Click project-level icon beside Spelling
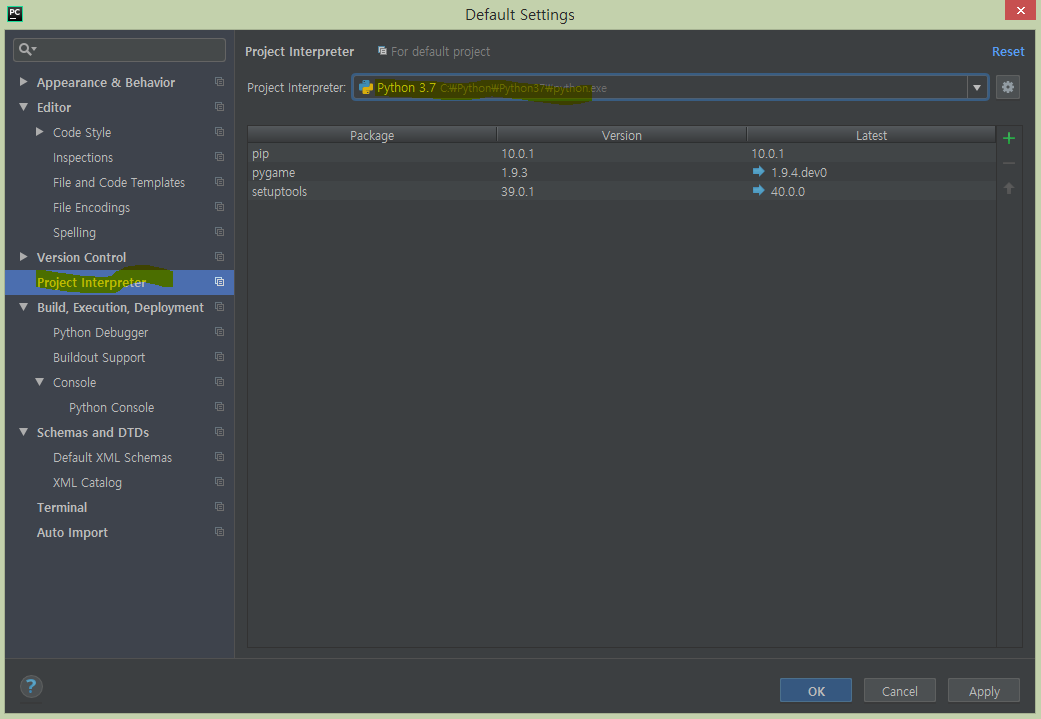This screenshot has height=719, width=1041. (x=219, y=232)
